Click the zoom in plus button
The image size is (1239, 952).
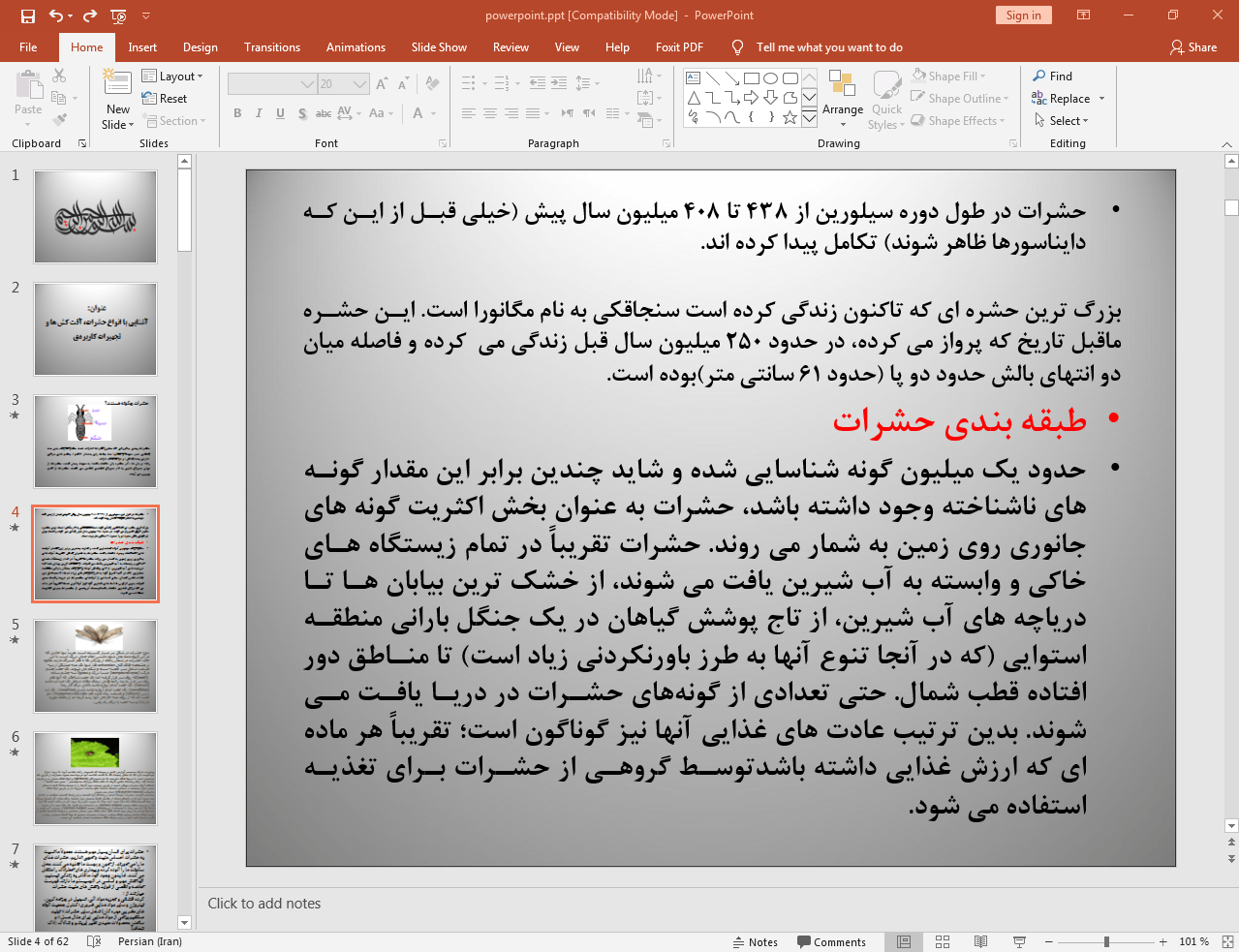(x=1162, y=942)
